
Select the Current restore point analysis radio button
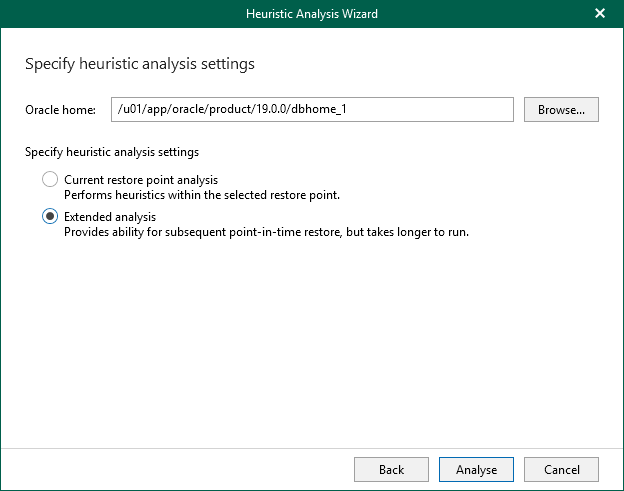pyautogui.click(x=50, y=180)
